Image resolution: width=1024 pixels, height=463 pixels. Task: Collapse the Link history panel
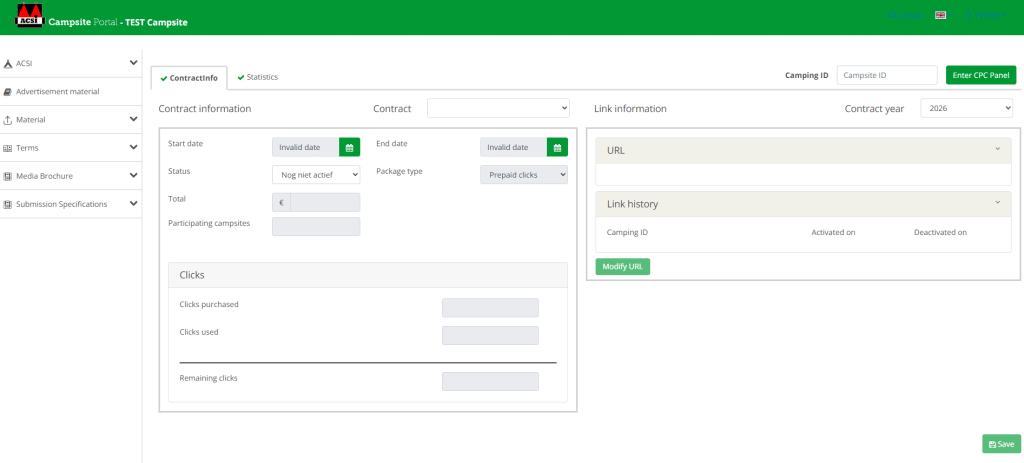(x=997, y=203)
